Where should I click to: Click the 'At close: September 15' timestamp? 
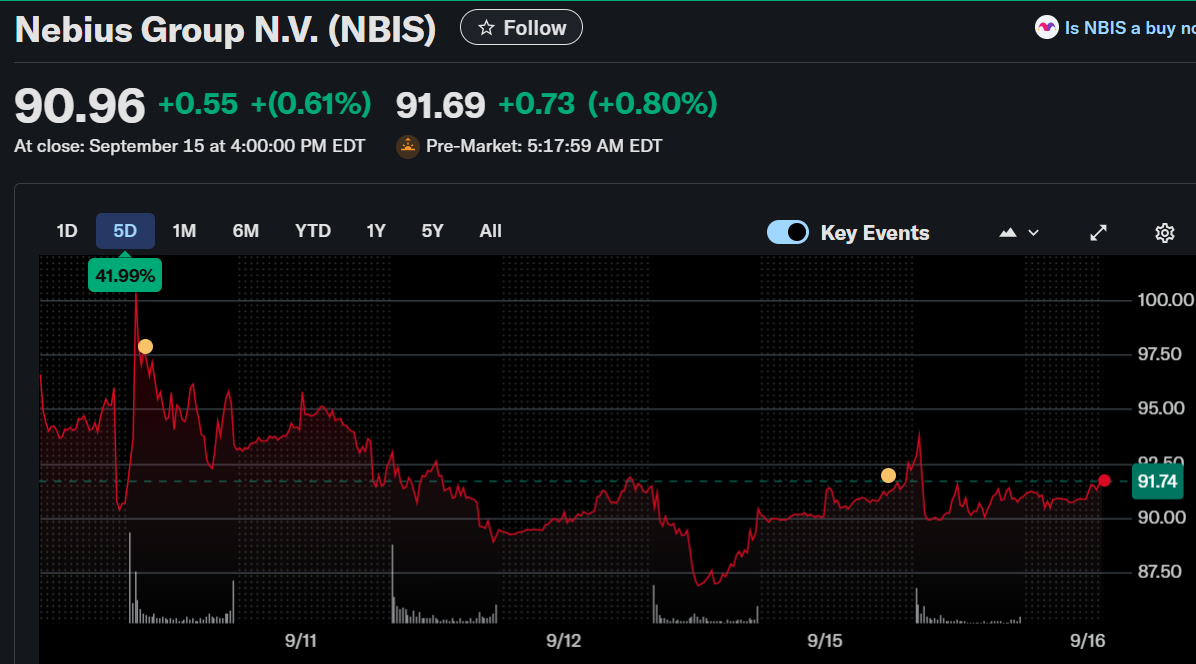pyautogui.click(x=190, y=146)
